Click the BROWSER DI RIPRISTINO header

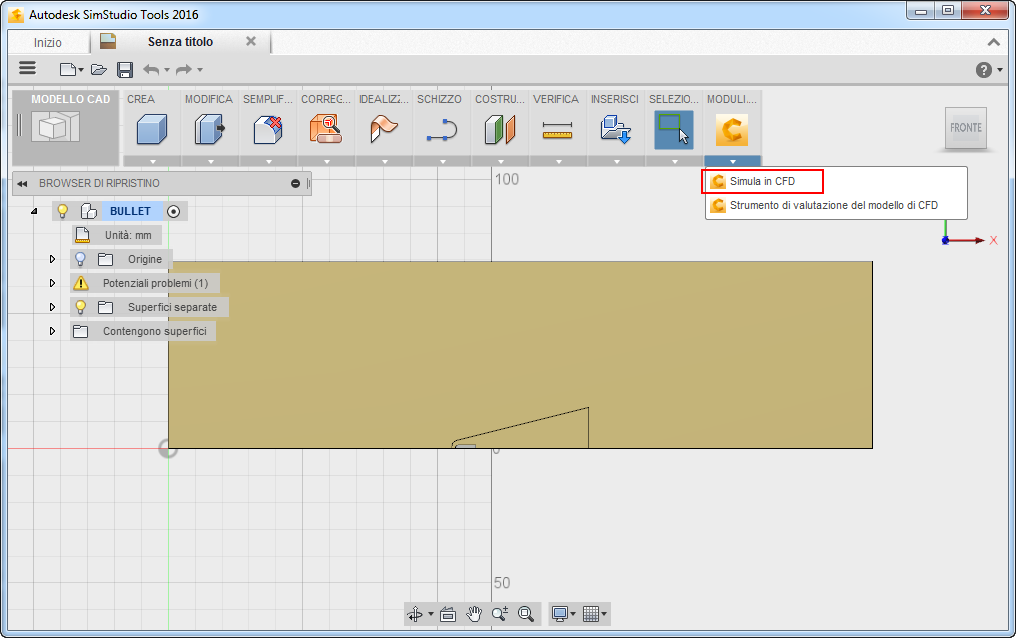(x=99, y=183)
